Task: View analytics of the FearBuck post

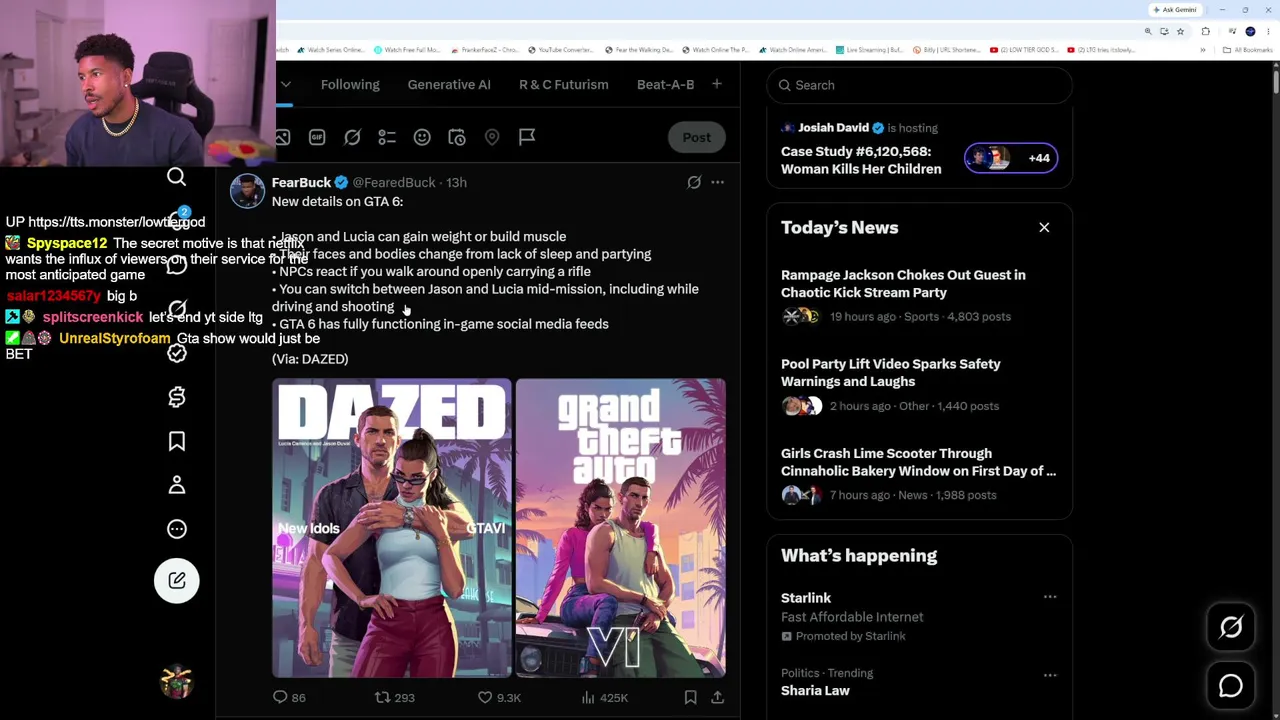Action: [604, 698]
